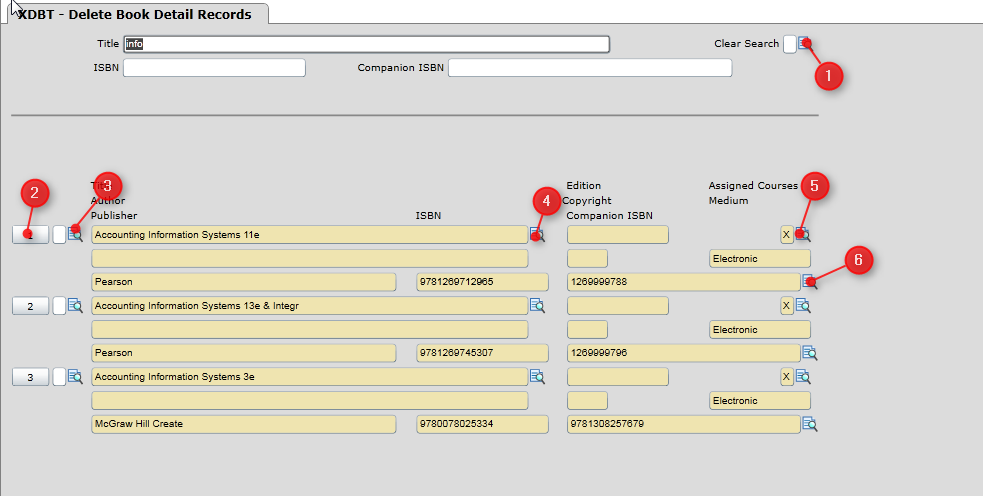
Task: Select row number 3 button
Action: click(30, 377)
